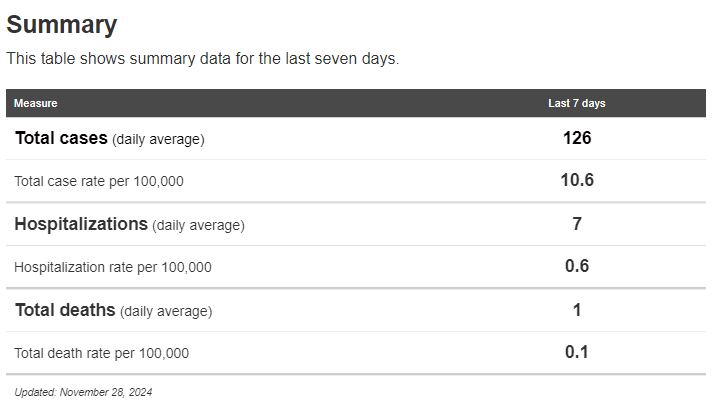Click the 0.1 death rate value
The image size is (716, 420).
[577, 352]
